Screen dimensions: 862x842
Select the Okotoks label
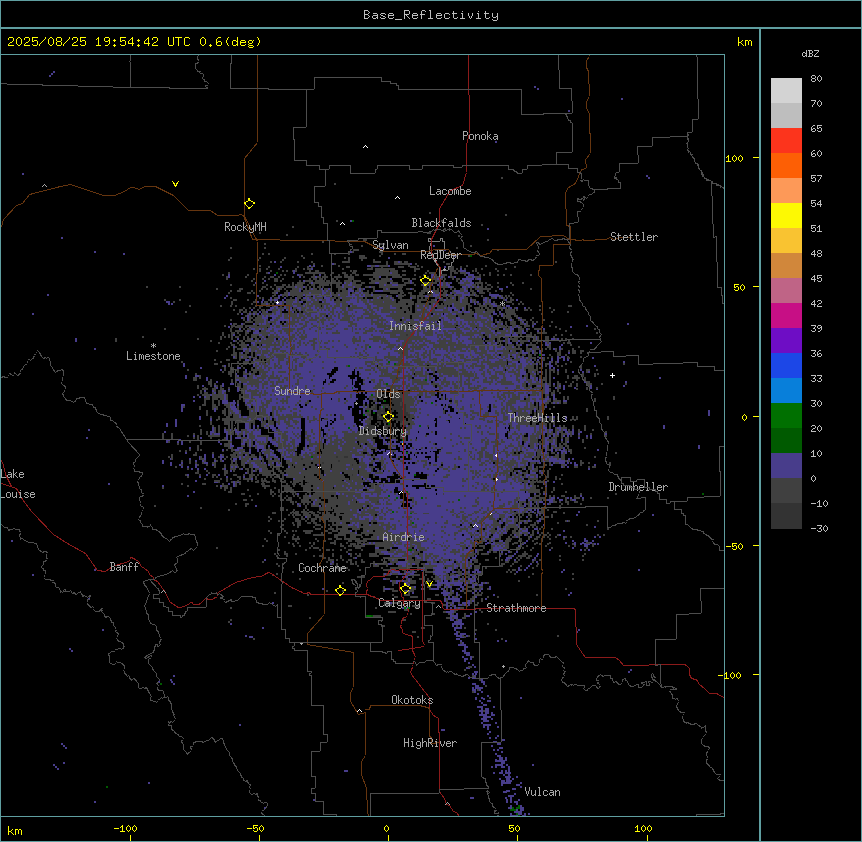click(412, 700)
